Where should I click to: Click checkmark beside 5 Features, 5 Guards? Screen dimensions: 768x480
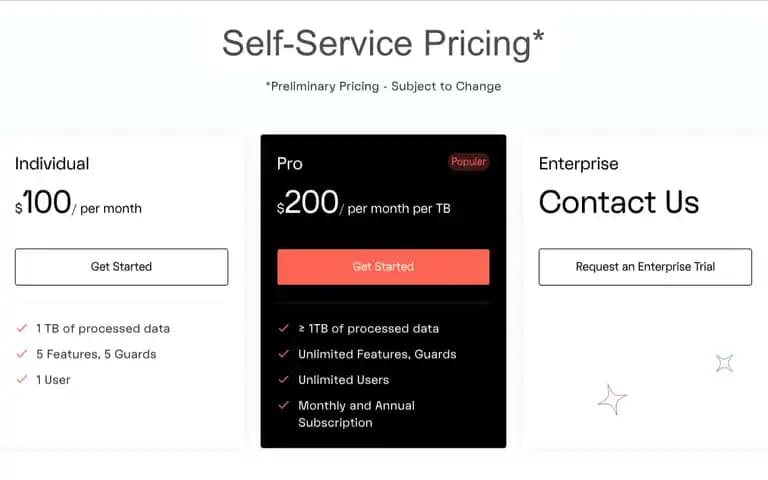click(22, 354)
